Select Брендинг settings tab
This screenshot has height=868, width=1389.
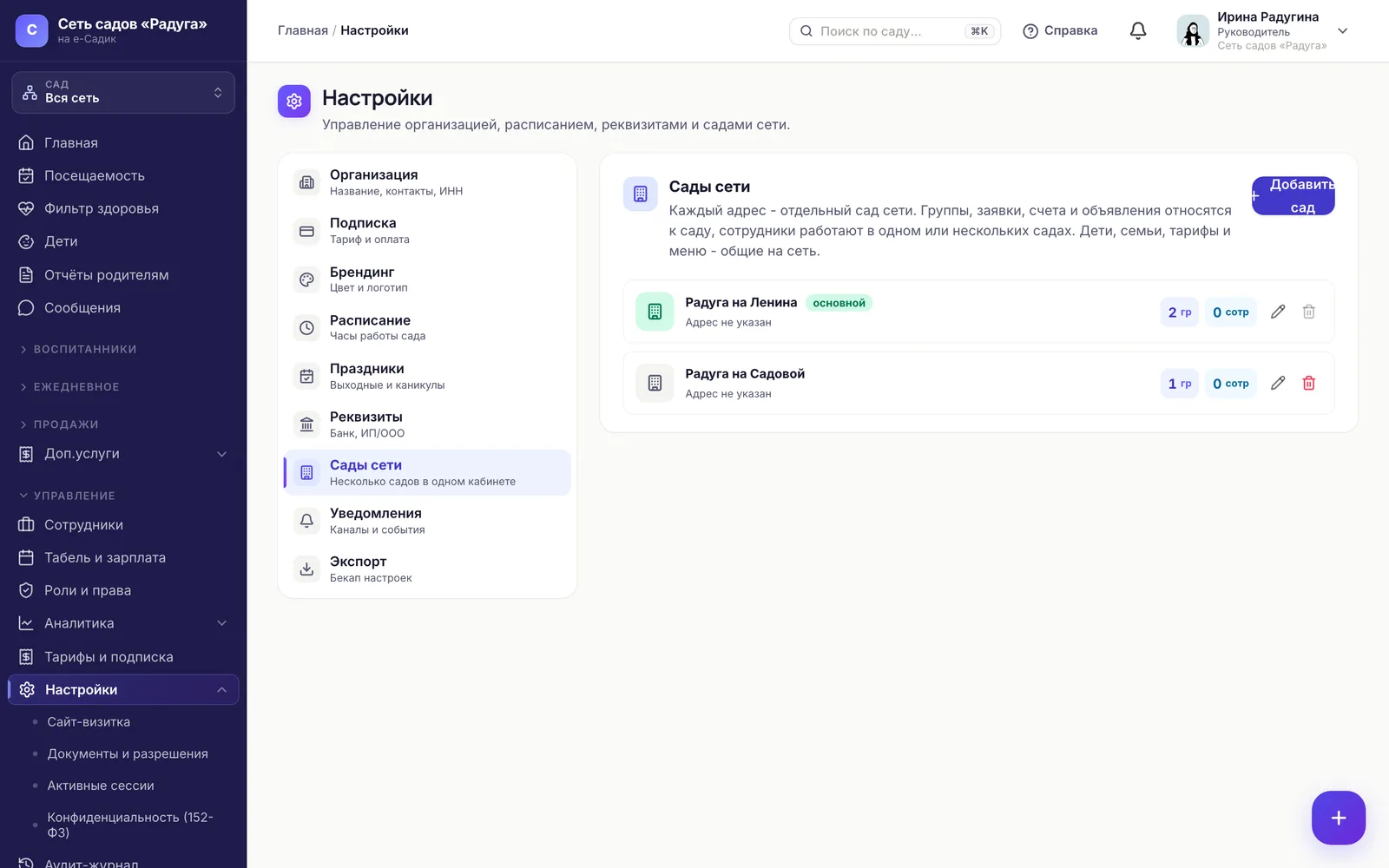coord(427,279)
